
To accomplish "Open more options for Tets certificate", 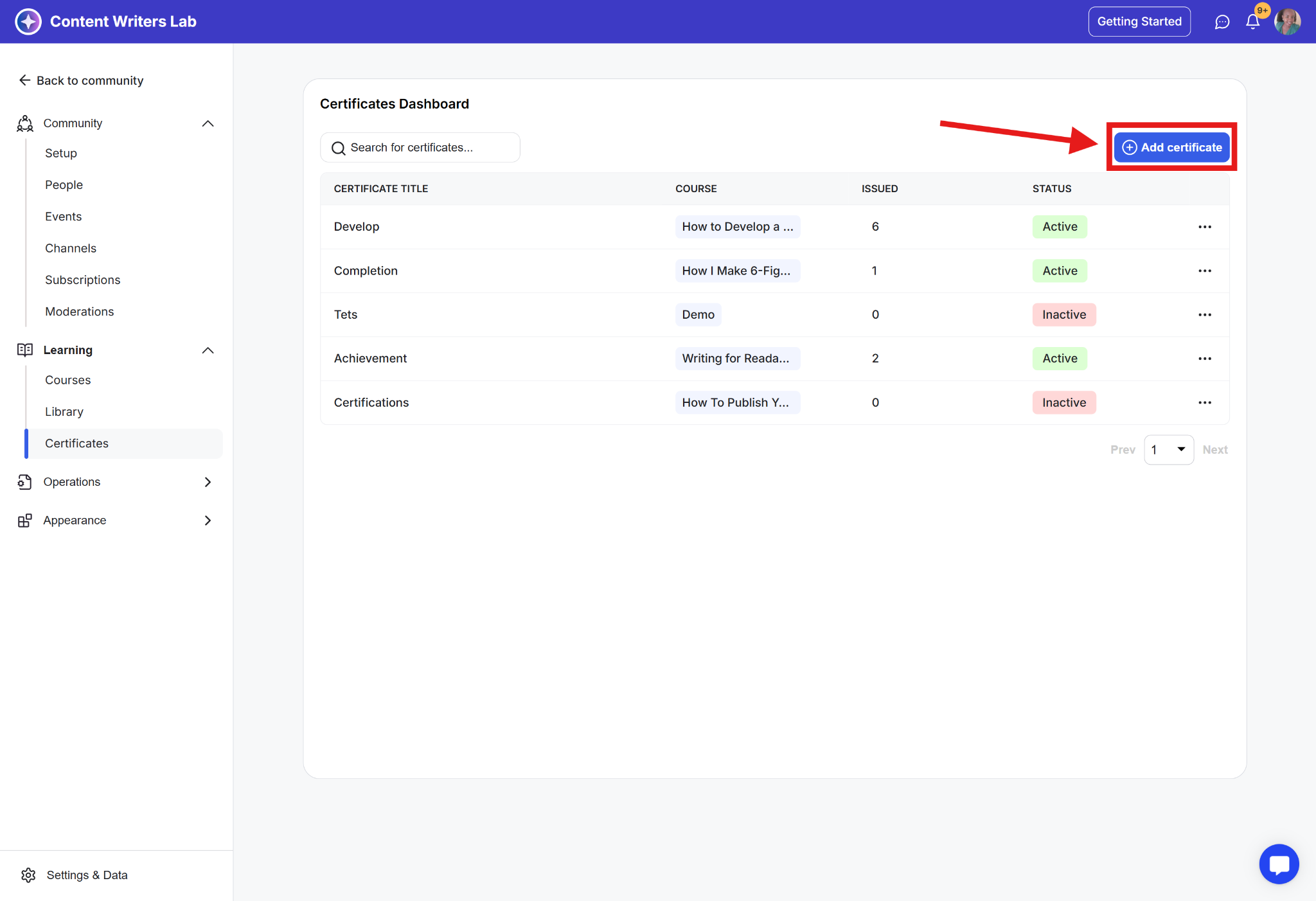I will tap(1204, 315).
